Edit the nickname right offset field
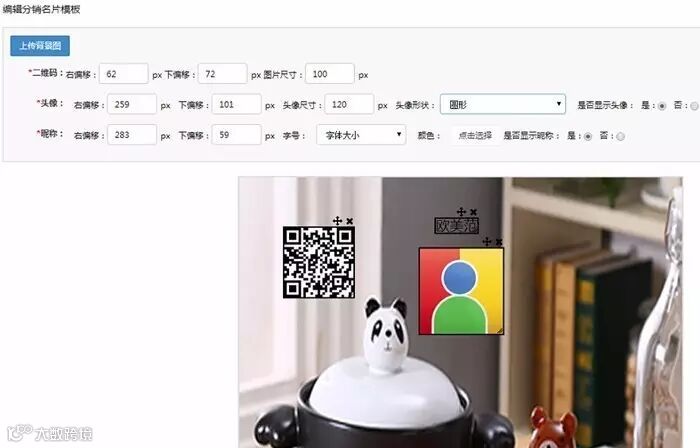700x448 pixels. (132, 135)
